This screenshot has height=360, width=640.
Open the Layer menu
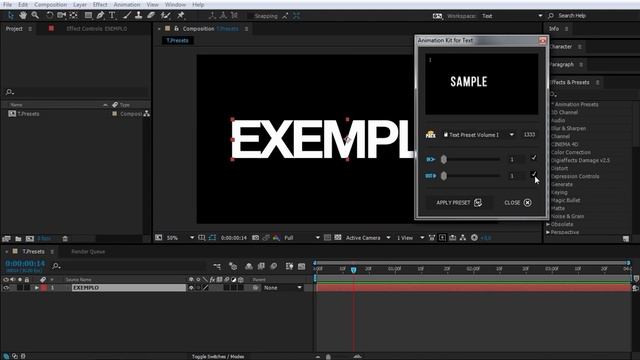[x=80, y=4]
